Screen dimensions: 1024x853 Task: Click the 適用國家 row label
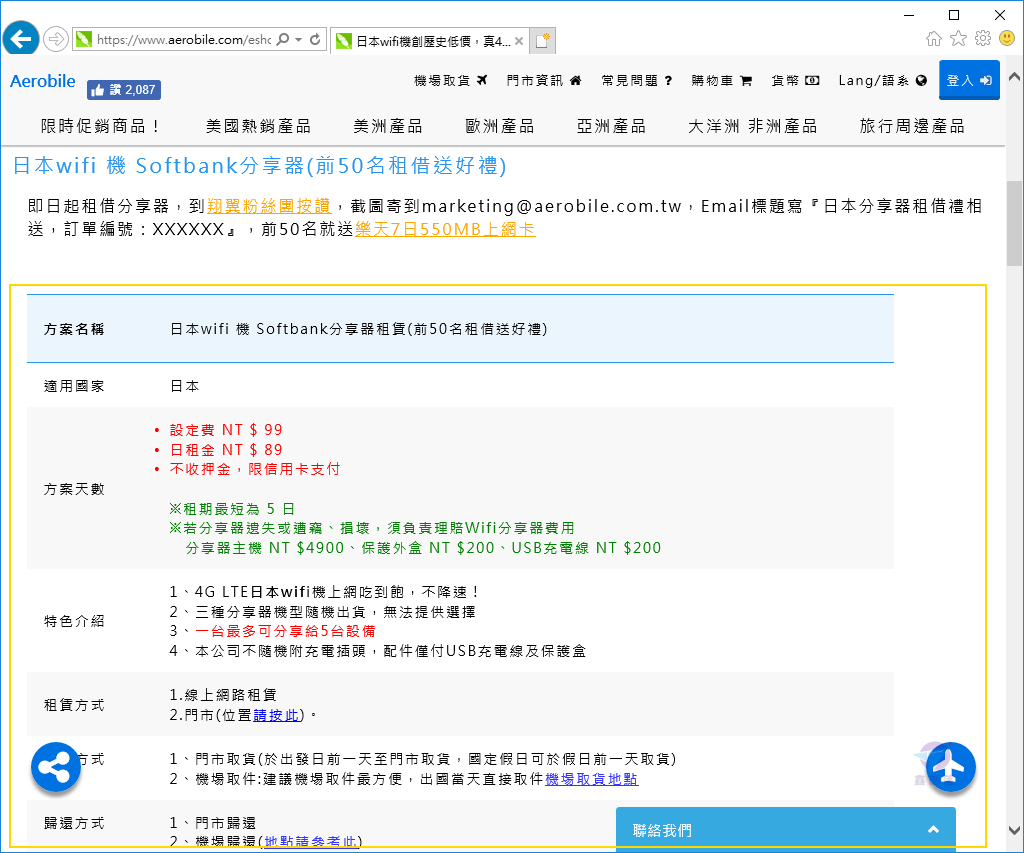tap(74, 386)
